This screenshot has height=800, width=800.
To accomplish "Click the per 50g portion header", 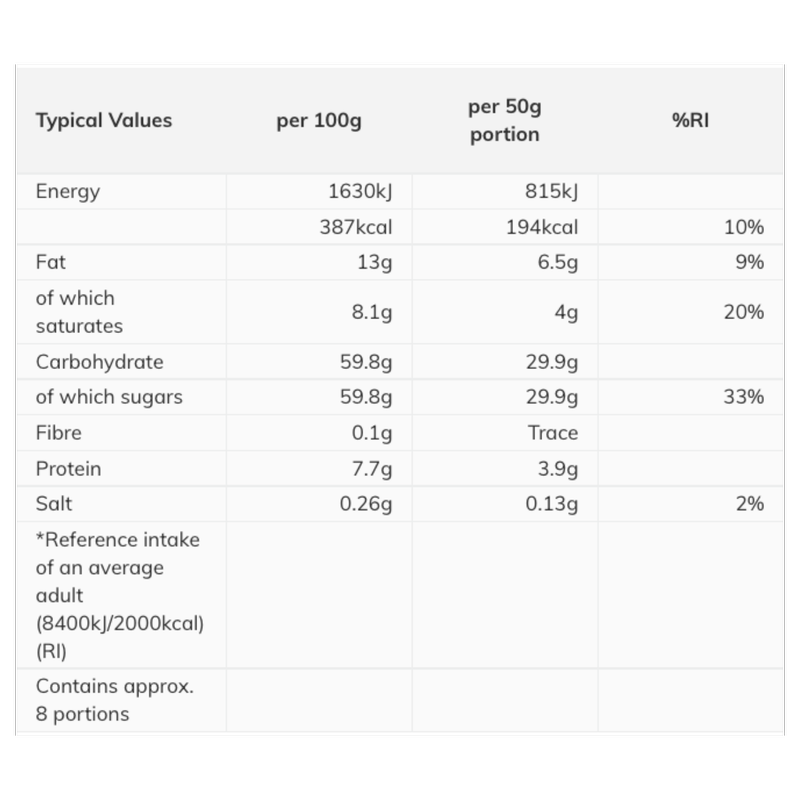I will coord(504,120).
